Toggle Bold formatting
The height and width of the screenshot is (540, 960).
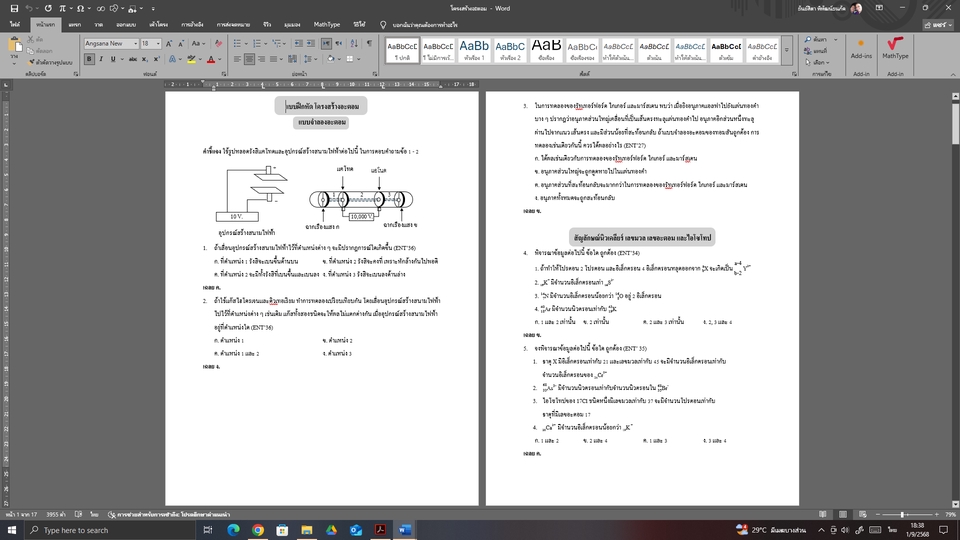point(87,61)
